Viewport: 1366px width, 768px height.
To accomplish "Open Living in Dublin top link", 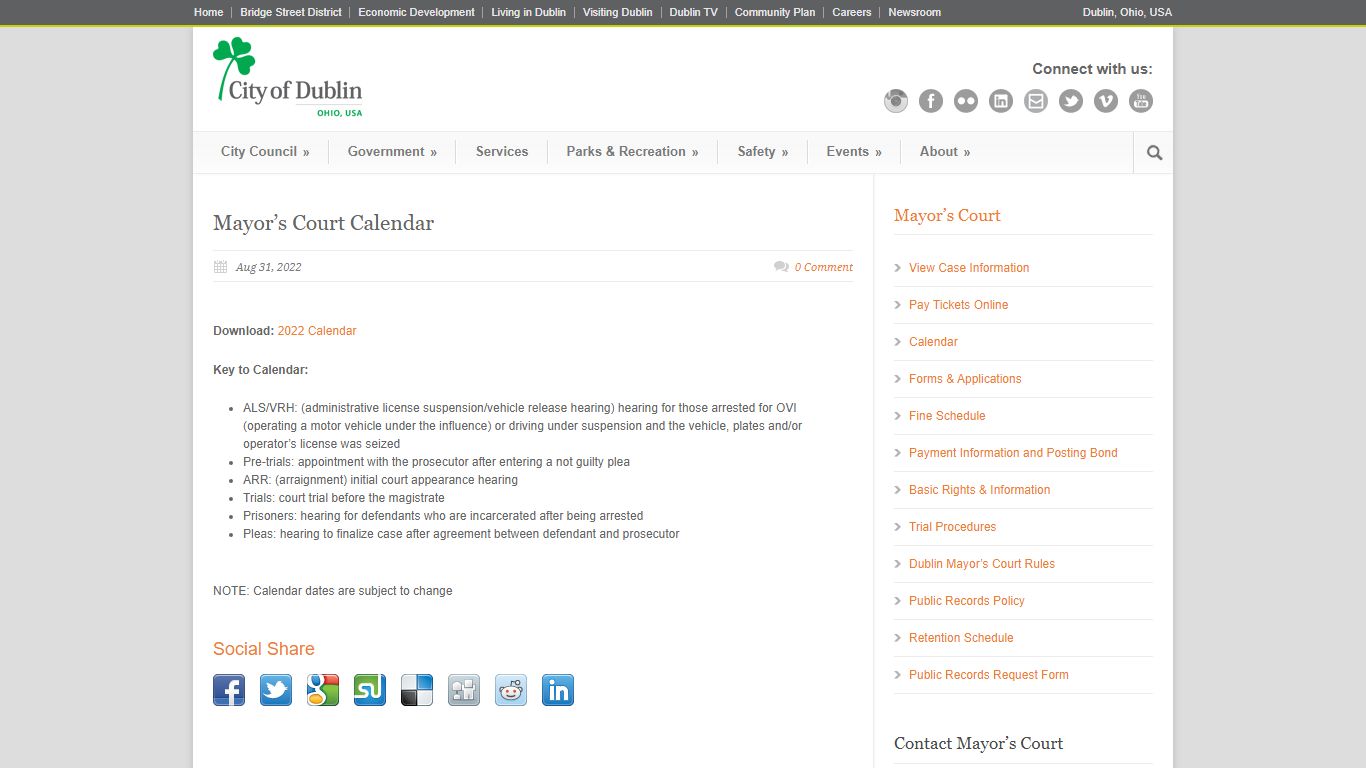I will [x=528, y=12].
